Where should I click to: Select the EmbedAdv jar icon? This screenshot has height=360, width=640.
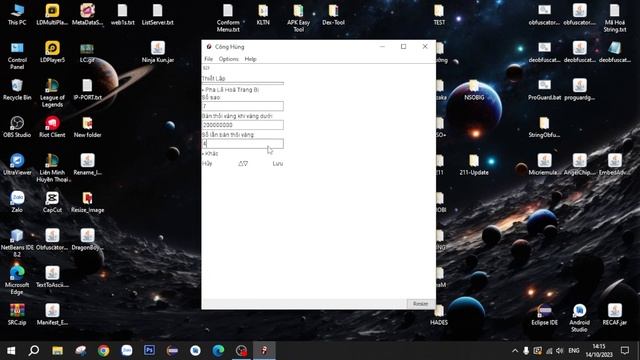pyautogui.click(x=615, y=164)
